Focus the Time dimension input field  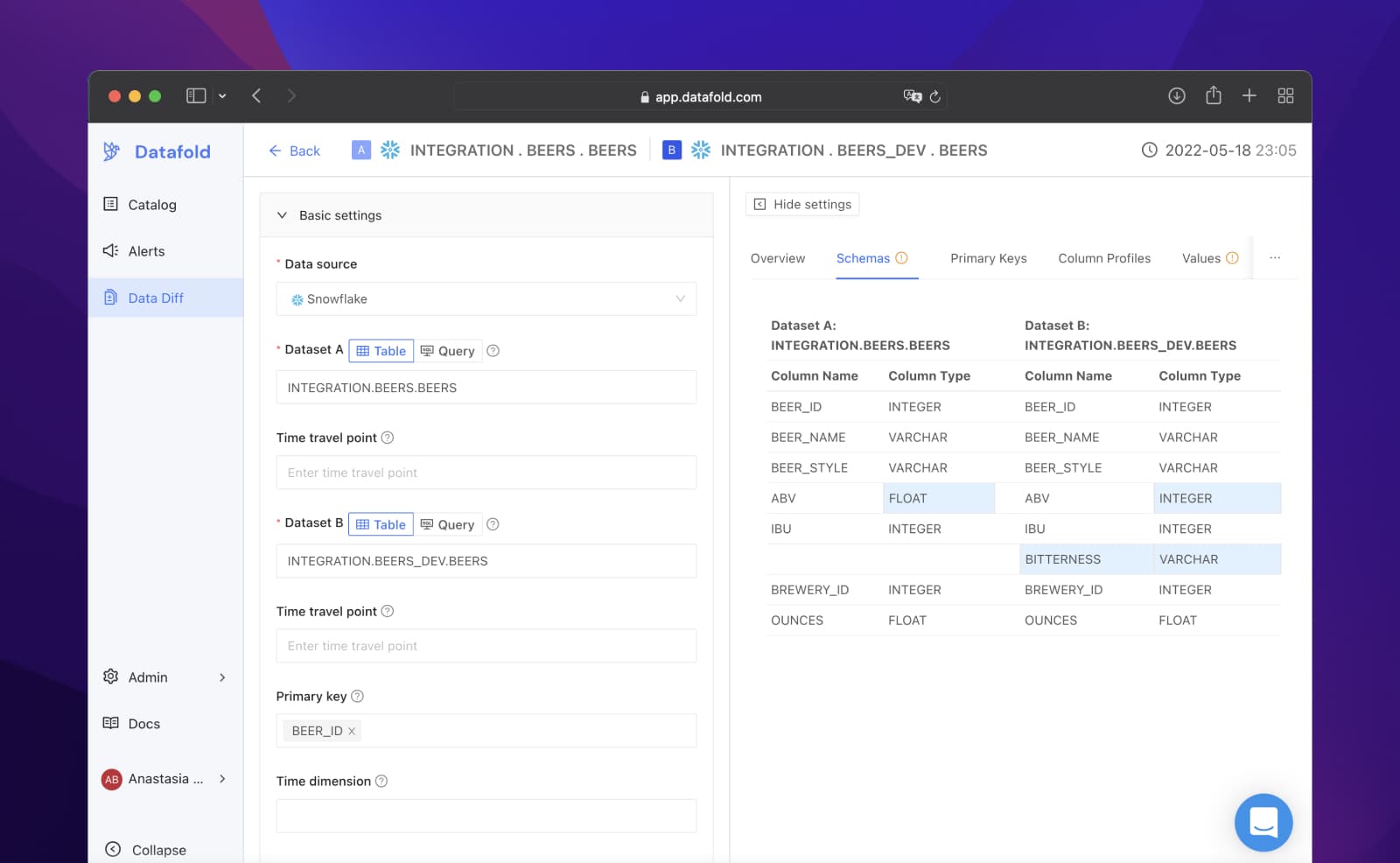click(486, 816)
